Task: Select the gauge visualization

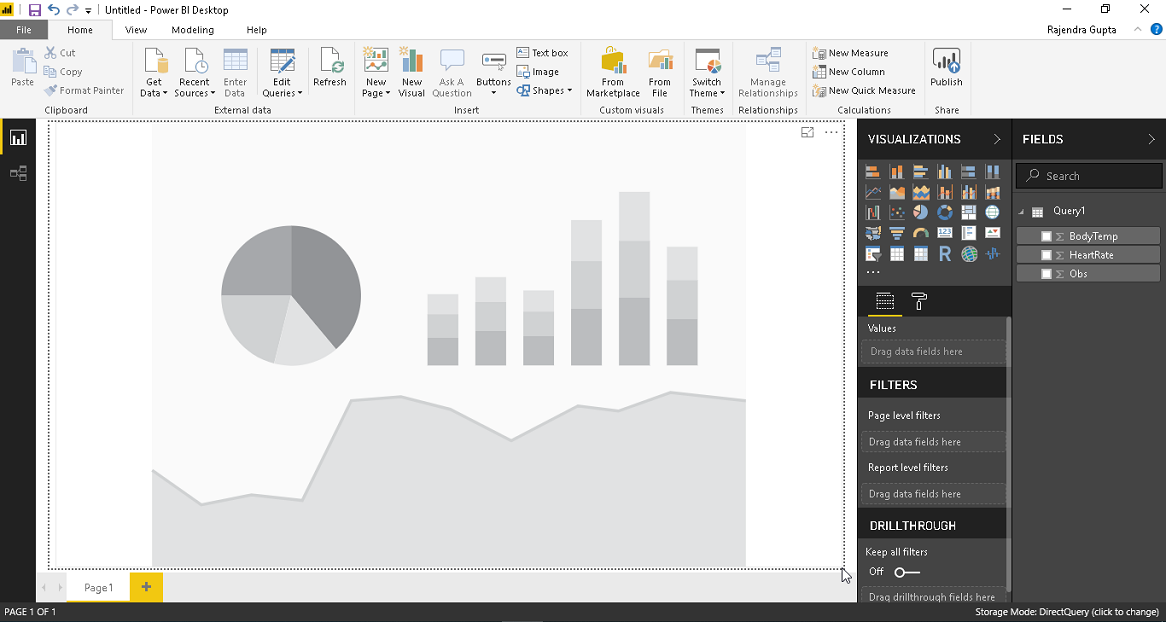Action: 921,234
